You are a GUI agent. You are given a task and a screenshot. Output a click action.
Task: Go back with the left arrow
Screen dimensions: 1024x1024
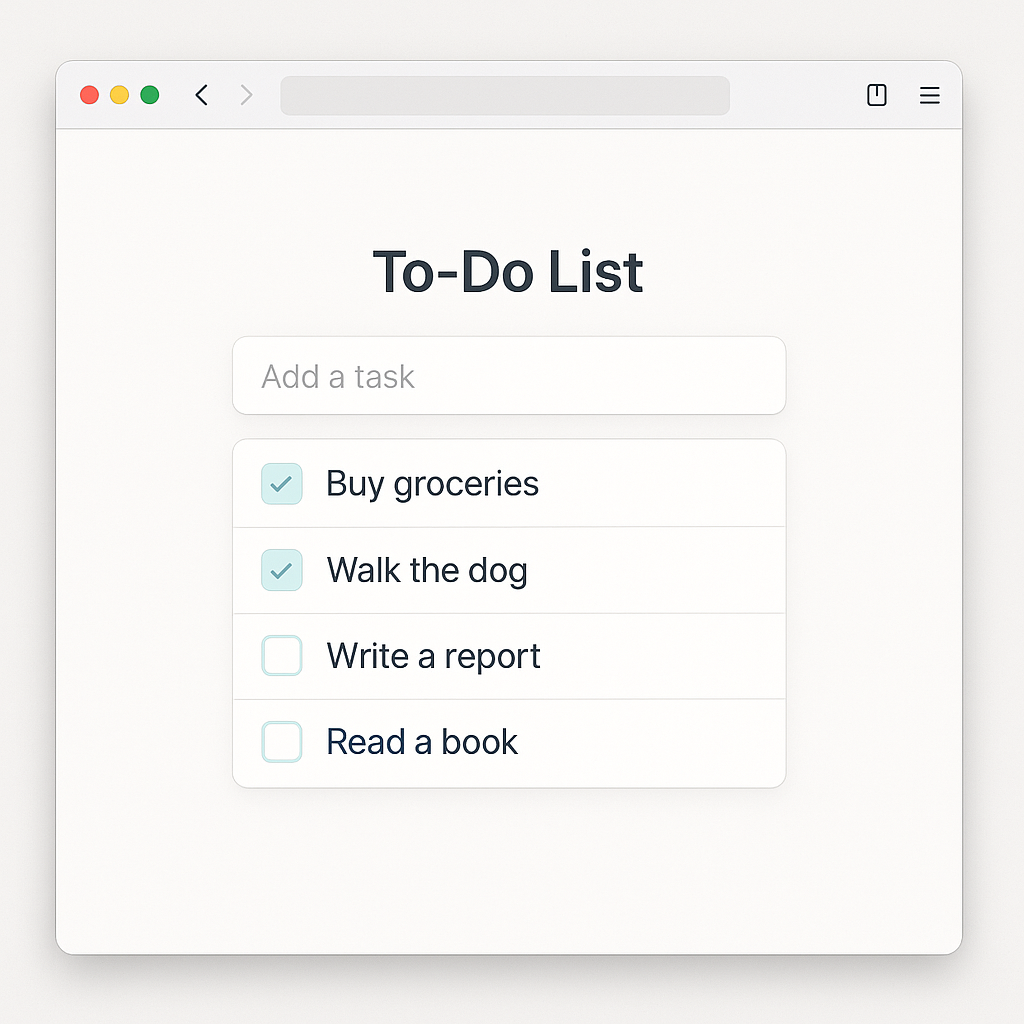click(202, 95)
